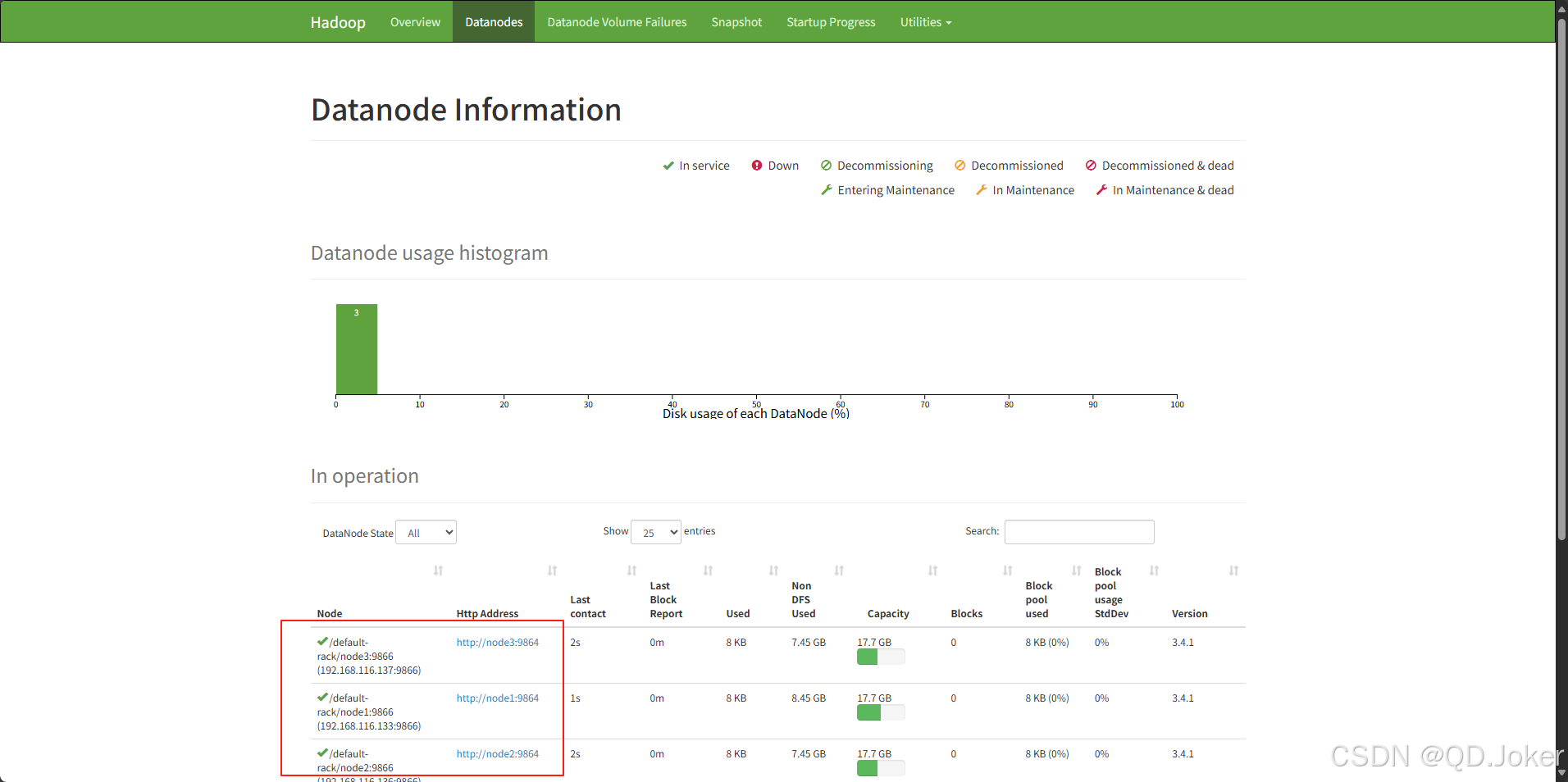The height and width of the screenshot is (782, 1568).
Task: Open the http://node1:9864 link
Action: 498,698
